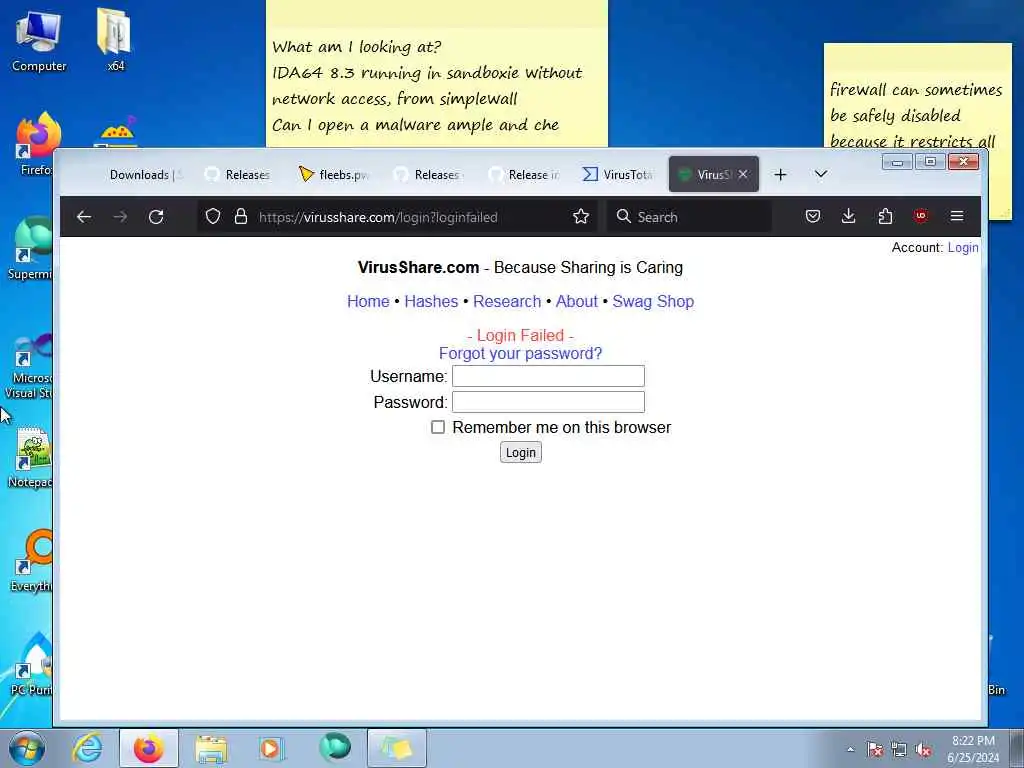This screenshot has height=768, width=1024.
Task: Click the Action Center flag icon
Action: coord(874,750)
